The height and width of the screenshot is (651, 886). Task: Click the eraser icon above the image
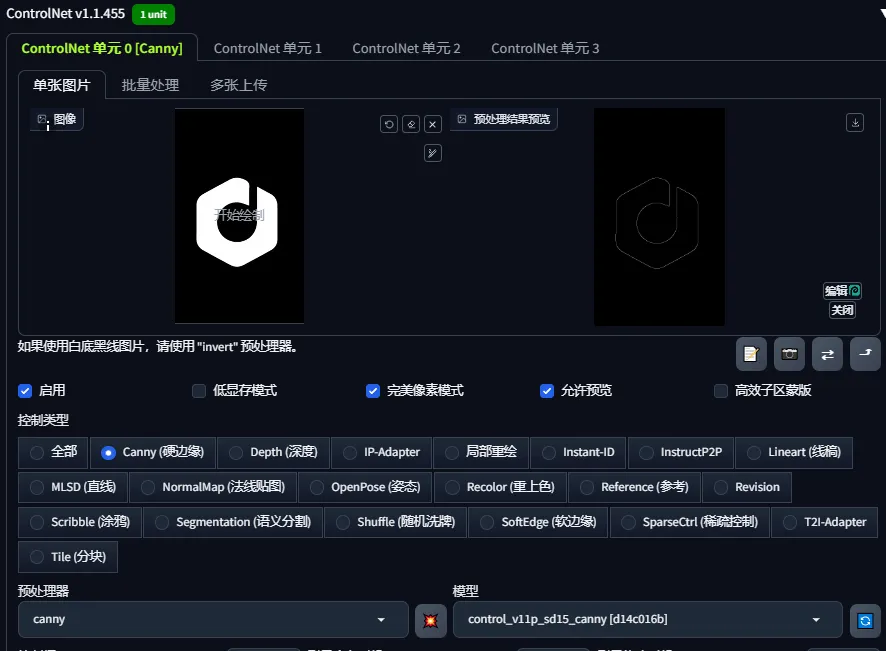(x=411, y=124)
